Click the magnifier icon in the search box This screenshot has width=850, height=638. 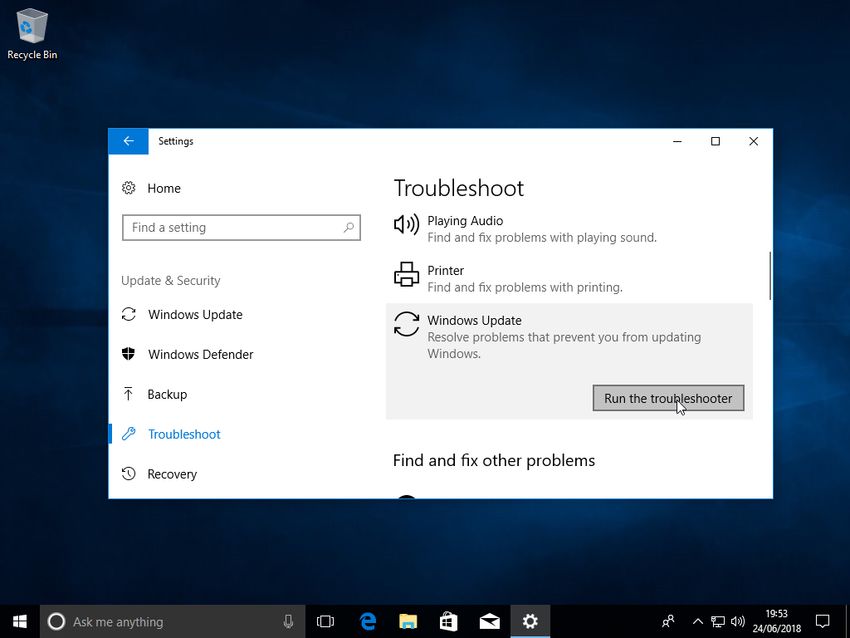click(349, 227)
